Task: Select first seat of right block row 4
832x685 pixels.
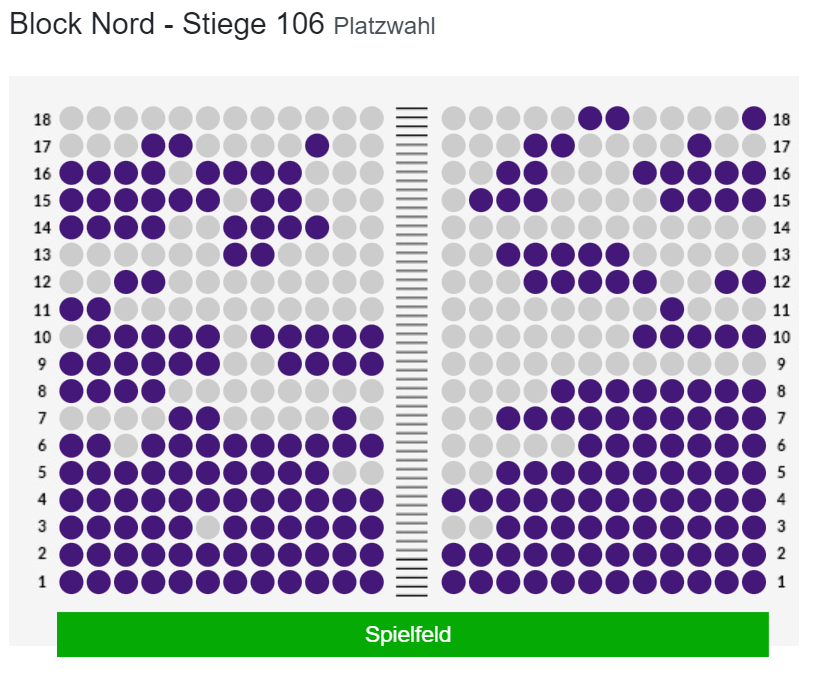Action: click(x=453, y=500)
